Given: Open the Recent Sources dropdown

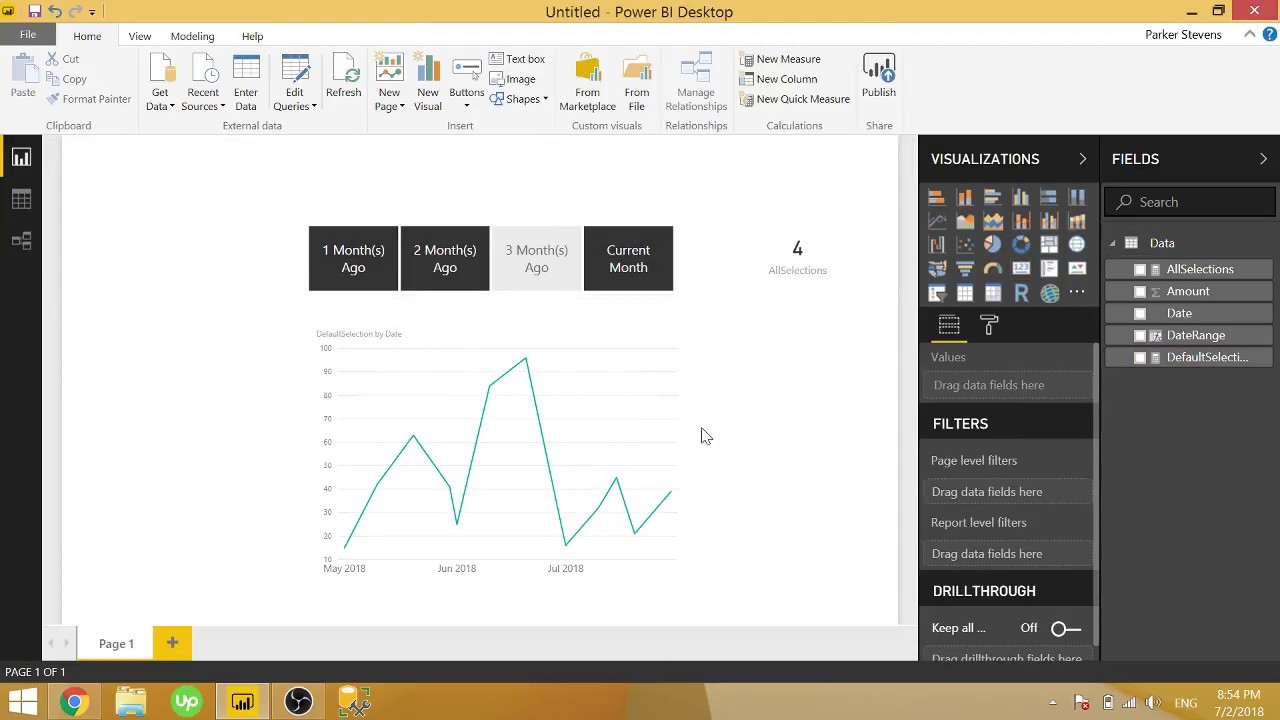Looking at the screenshot, I should (x=203, y=100).
